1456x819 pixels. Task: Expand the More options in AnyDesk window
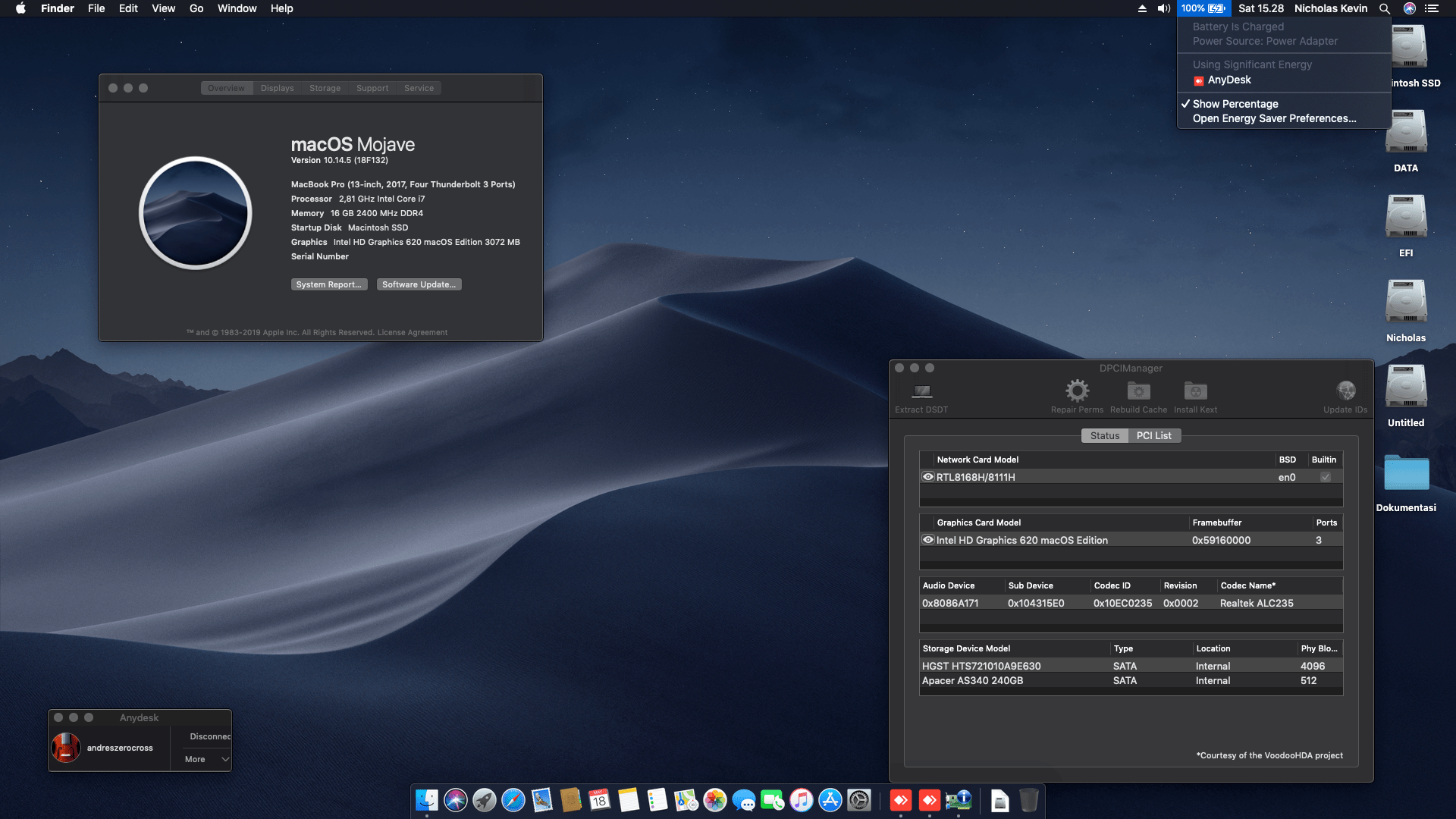[204, 758]
